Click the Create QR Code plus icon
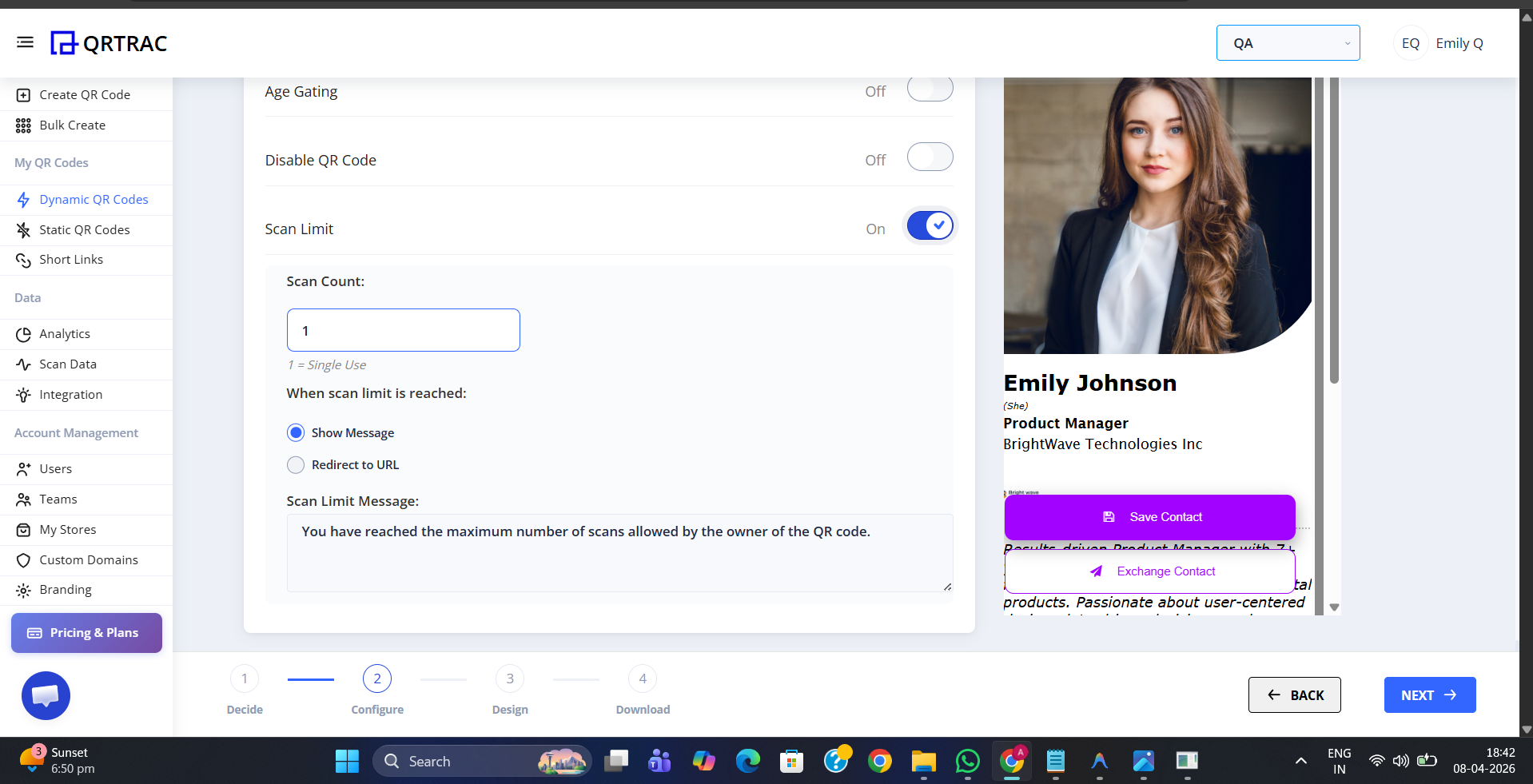This screenshot has height=784, width=1533. pyautogui.click(x=23, y=95)
